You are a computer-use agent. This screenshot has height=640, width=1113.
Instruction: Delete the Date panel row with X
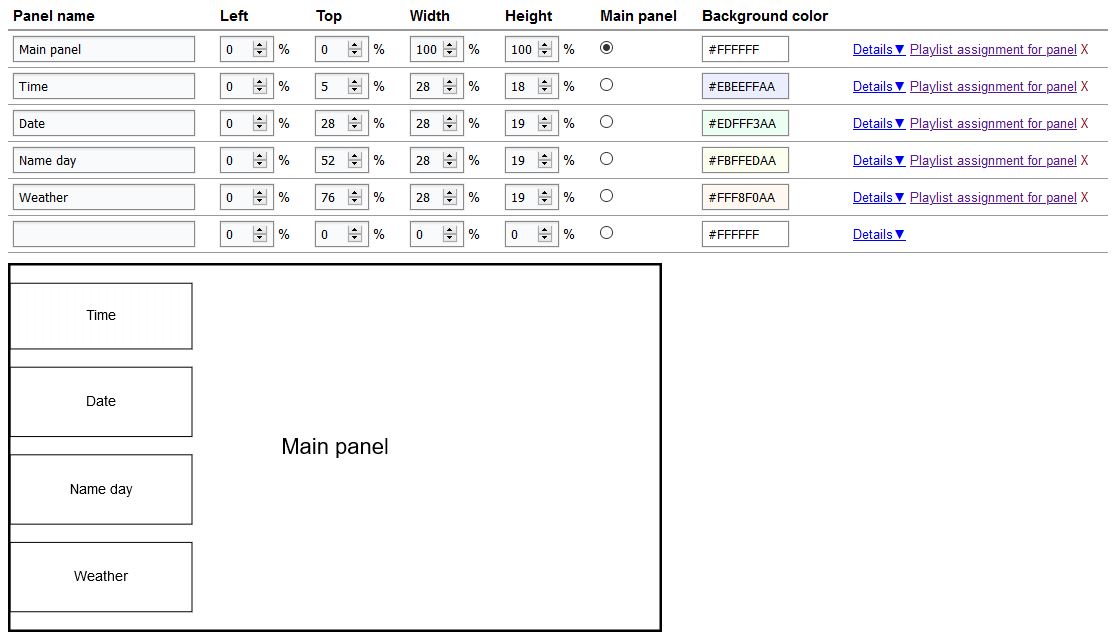point(1084,123)
